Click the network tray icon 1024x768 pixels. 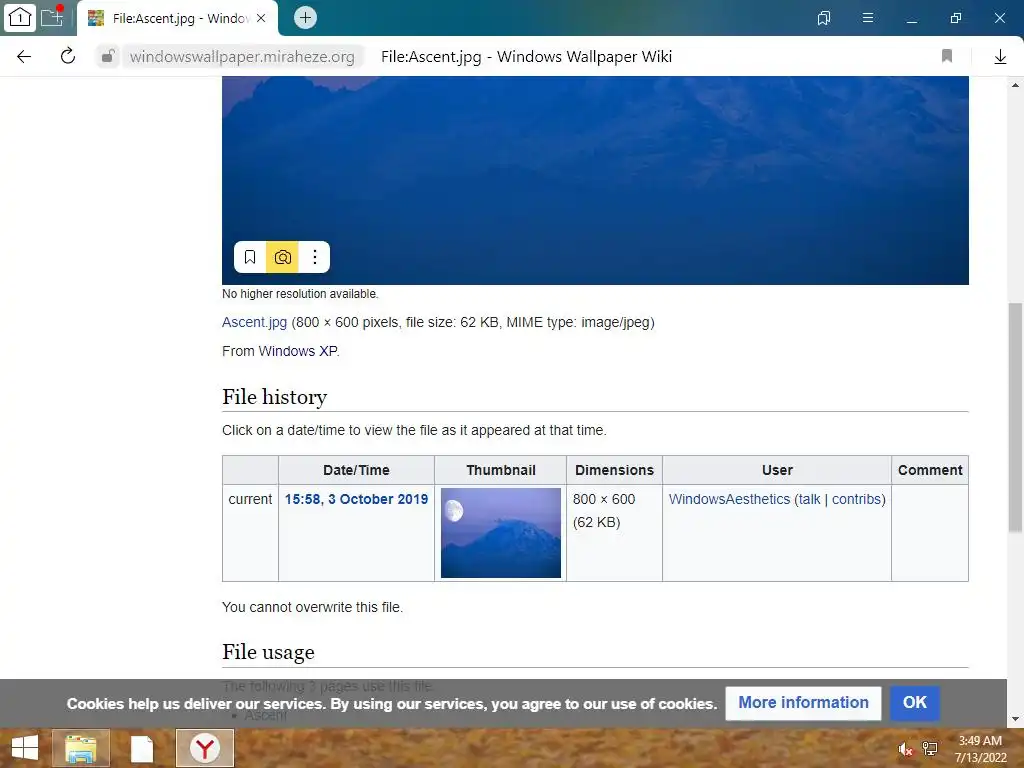(x=929, y=749)
